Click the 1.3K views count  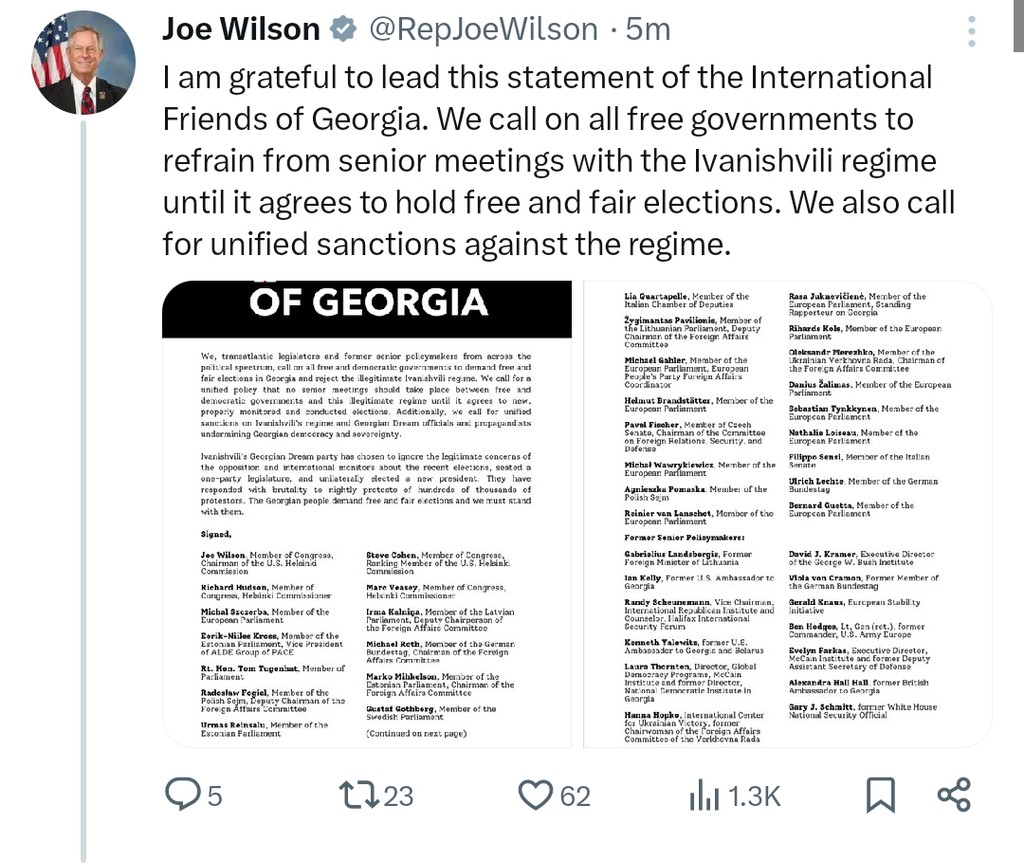(x=753, y=796)
